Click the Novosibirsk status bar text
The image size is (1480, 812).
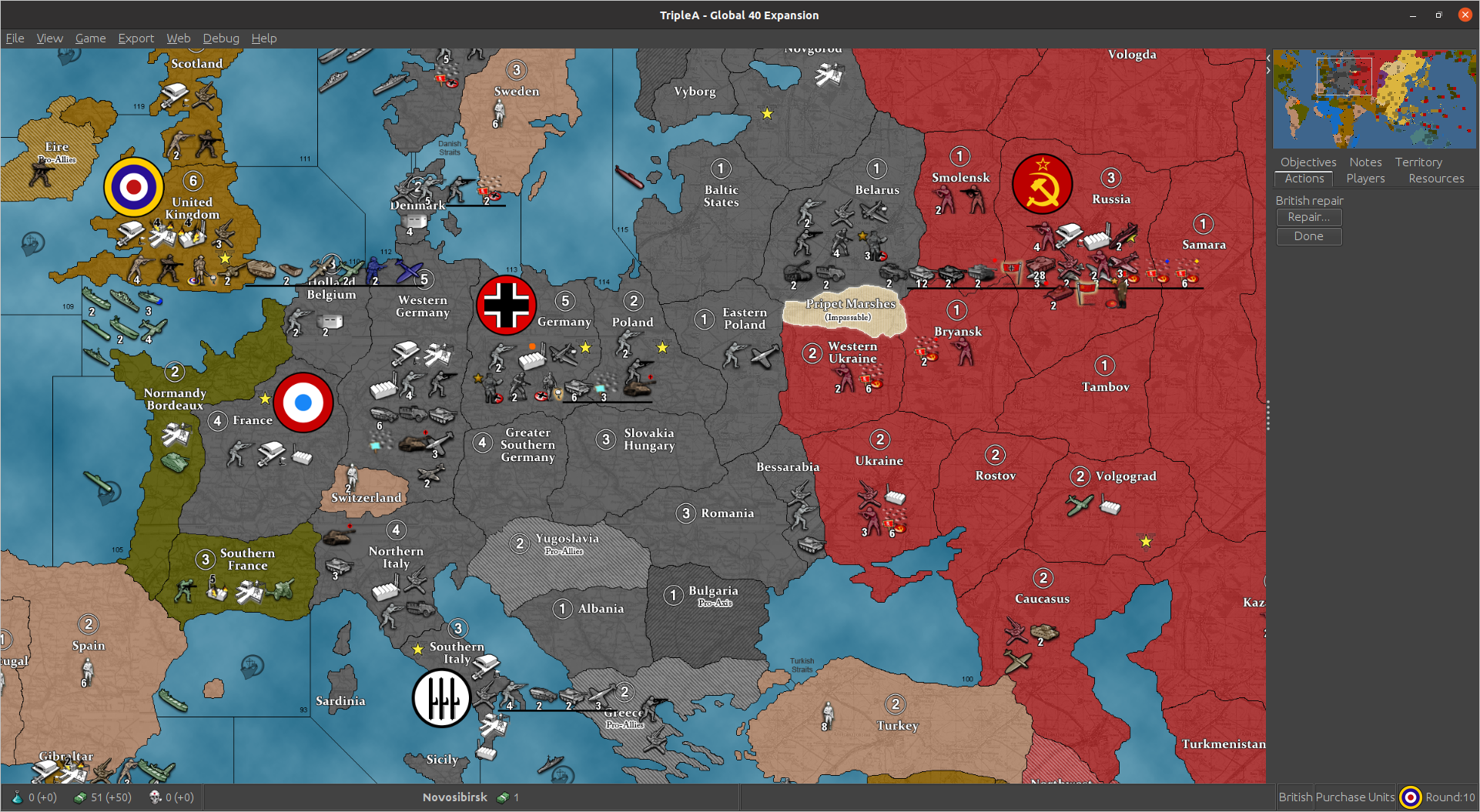(x=454, y=797)
